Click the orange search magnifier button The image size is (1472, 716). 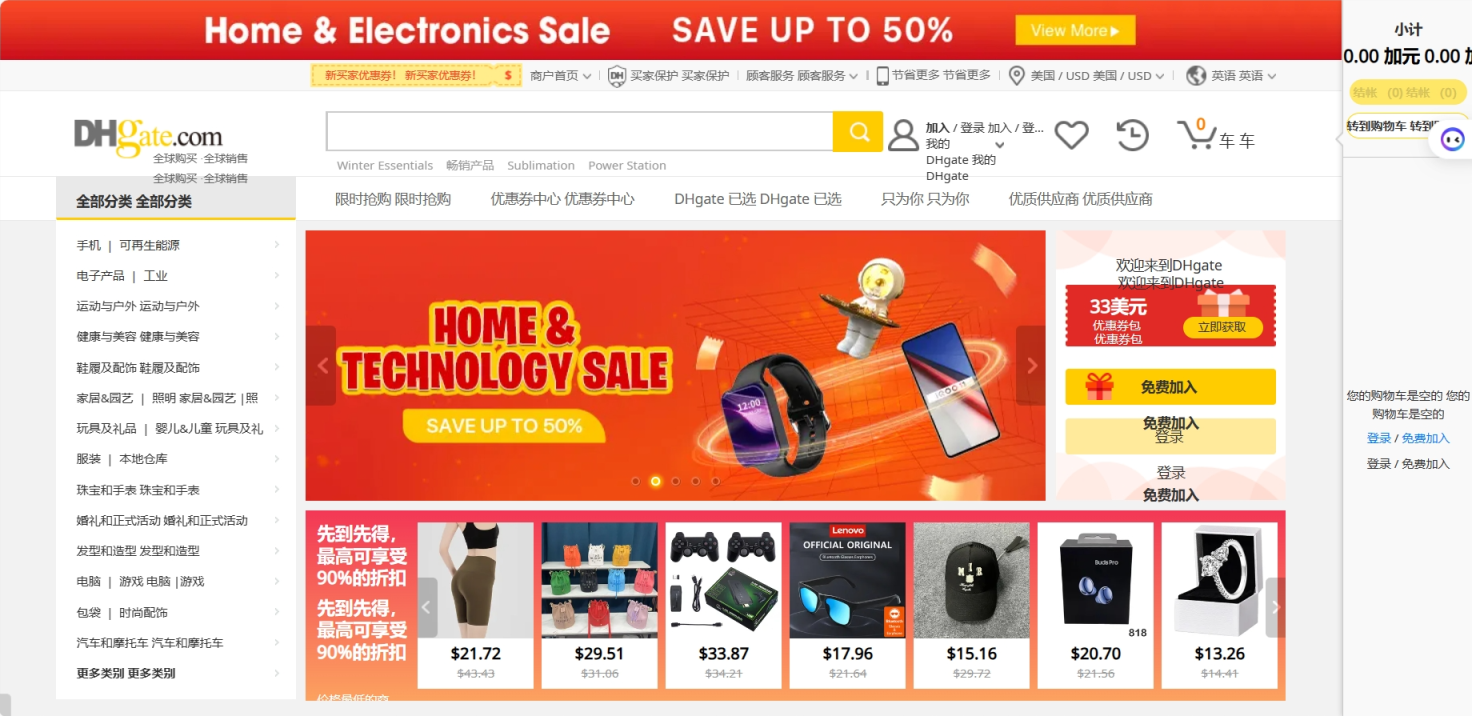pyautogui.click(x=858, y=132)
